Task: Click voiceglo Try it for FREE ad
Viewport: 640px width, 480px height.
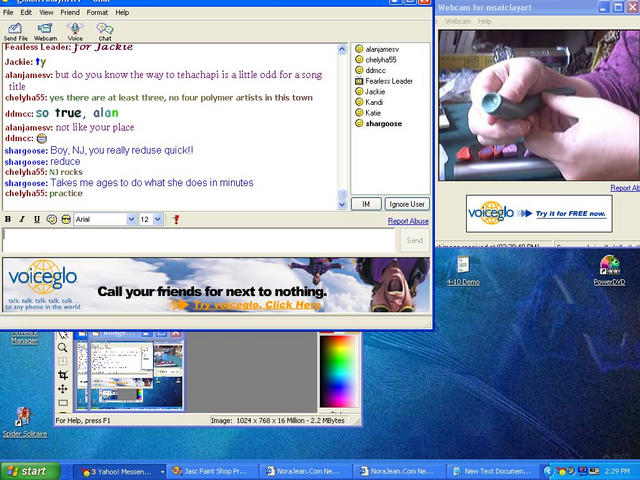Action: (539, 213)
